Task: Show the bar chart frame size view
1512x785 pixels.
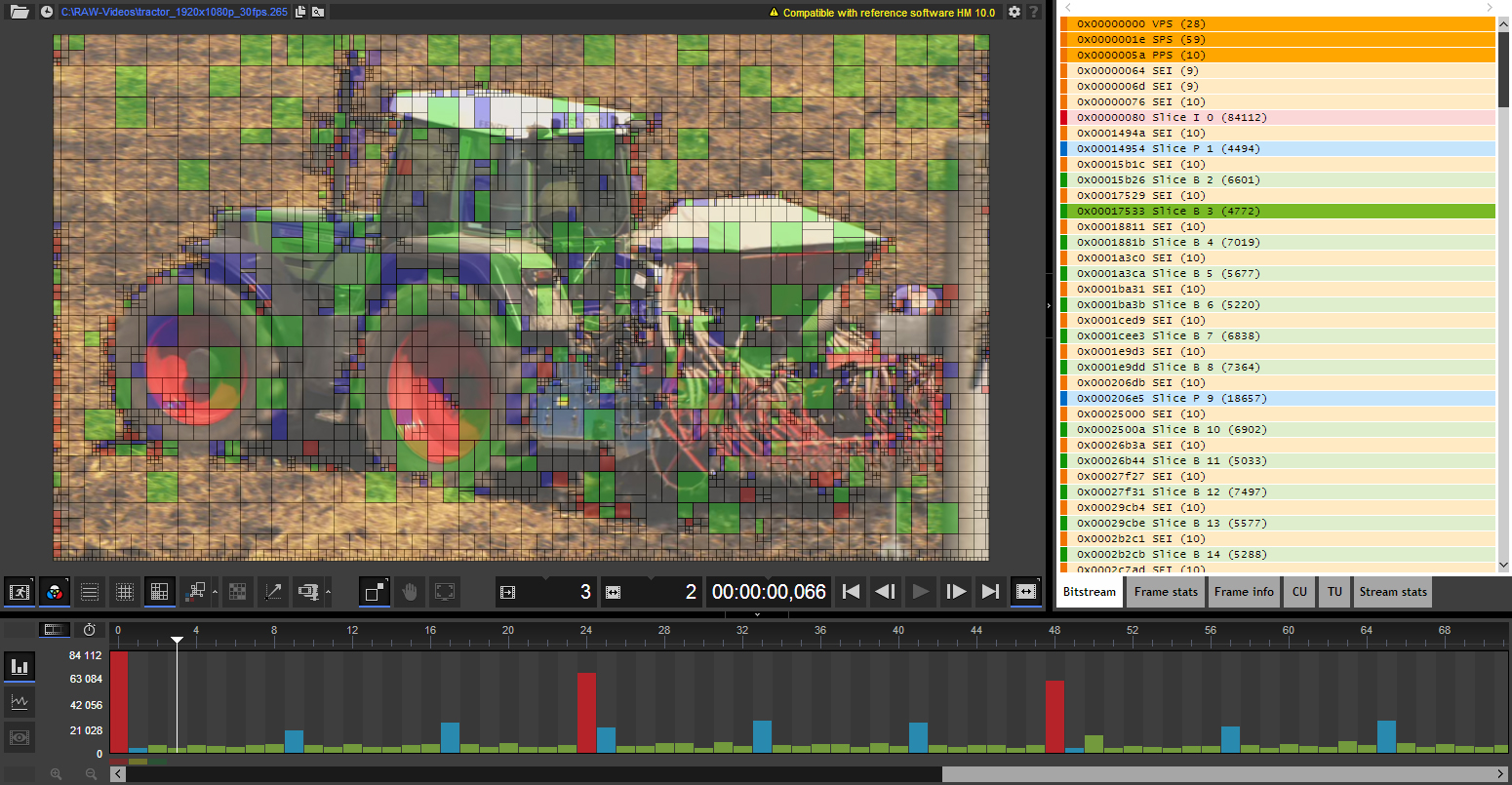Action: pos(19,667)
